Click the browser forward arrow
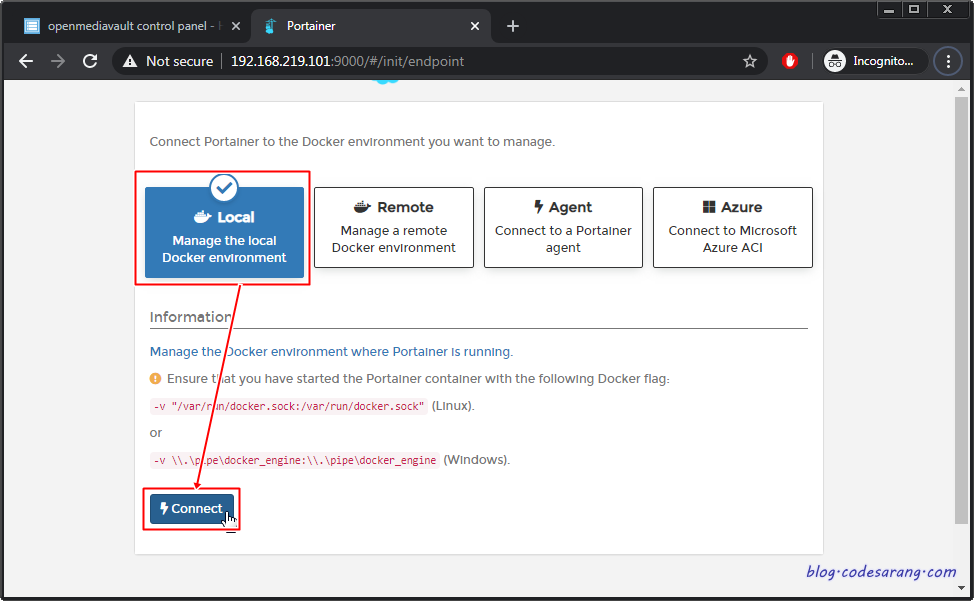This screenshot has width=974, height=601. coord(58,61)
